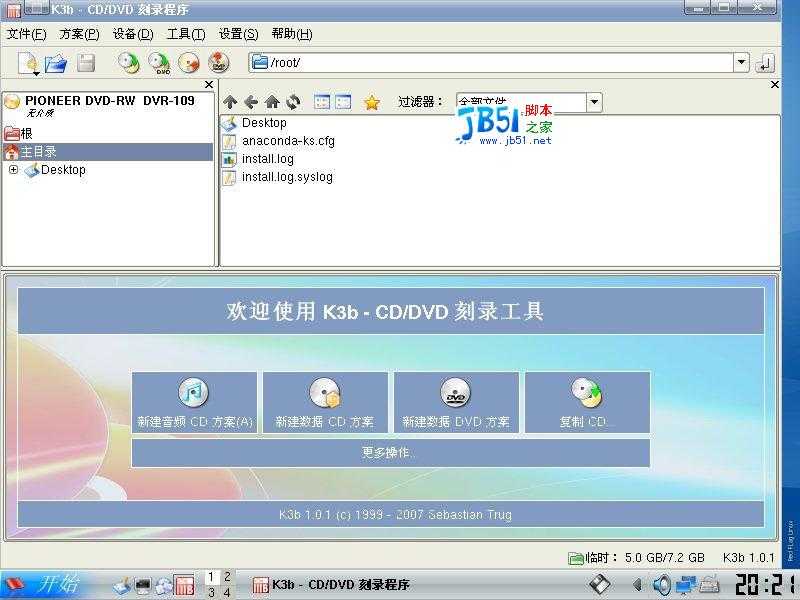Click the copy CD tile
Image resolution: width=800 pixels, height=600 pixels.
[587, 403]
